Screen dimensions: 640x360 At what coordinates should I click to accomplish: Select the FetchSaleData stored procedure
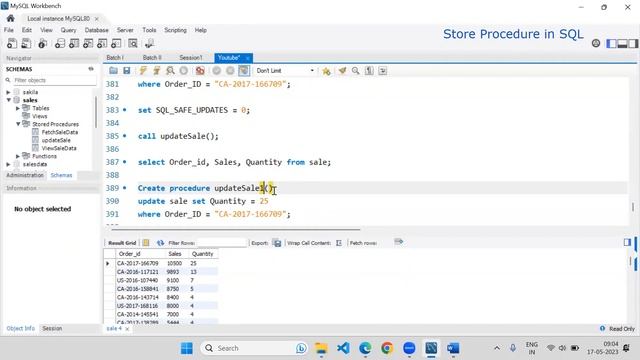tap(60, 132)
